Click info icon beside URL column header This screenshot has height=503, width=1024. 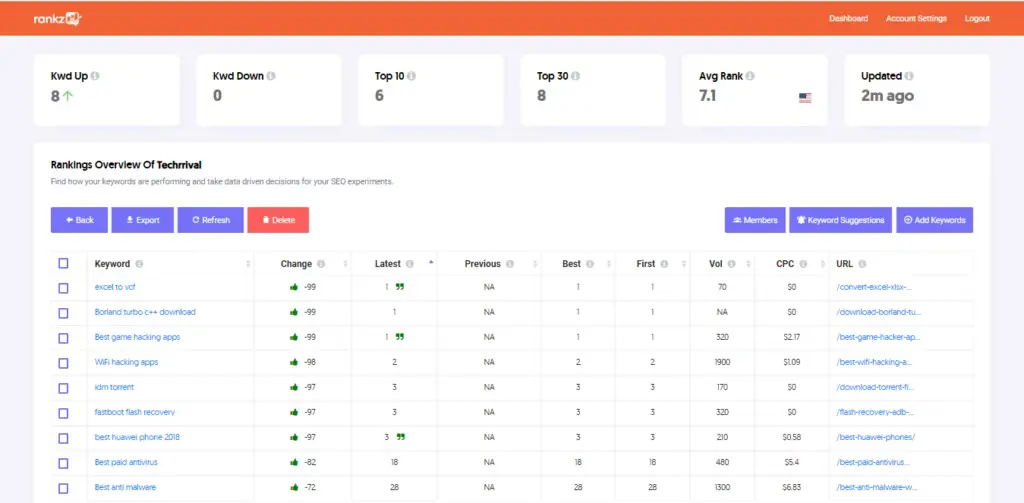coord(862,264)
